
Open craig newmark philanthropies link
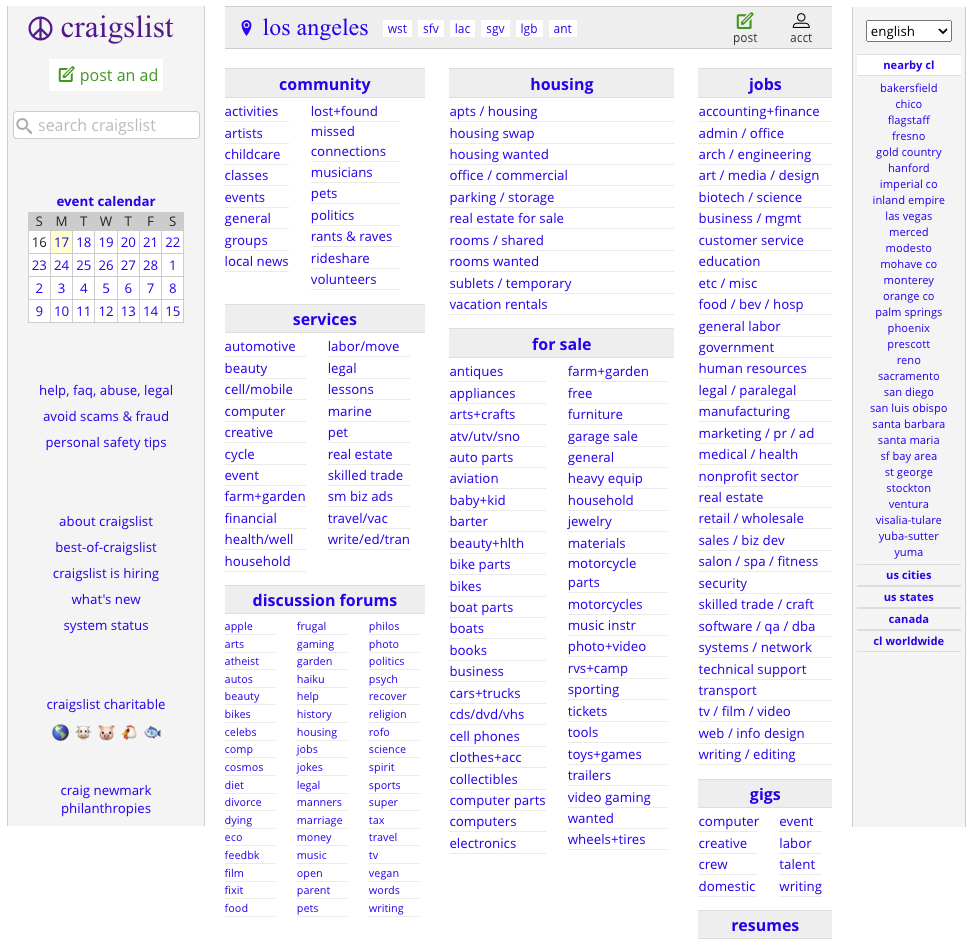pyautogui.click(x=105, y=799)
